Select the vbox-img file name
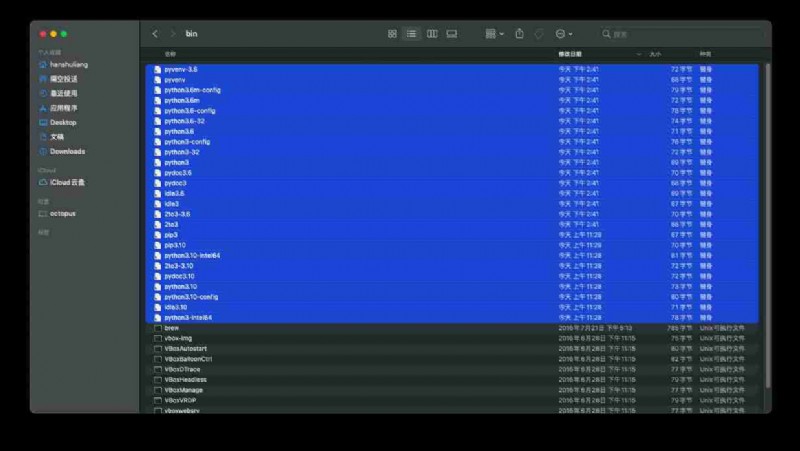 [179, 338]
